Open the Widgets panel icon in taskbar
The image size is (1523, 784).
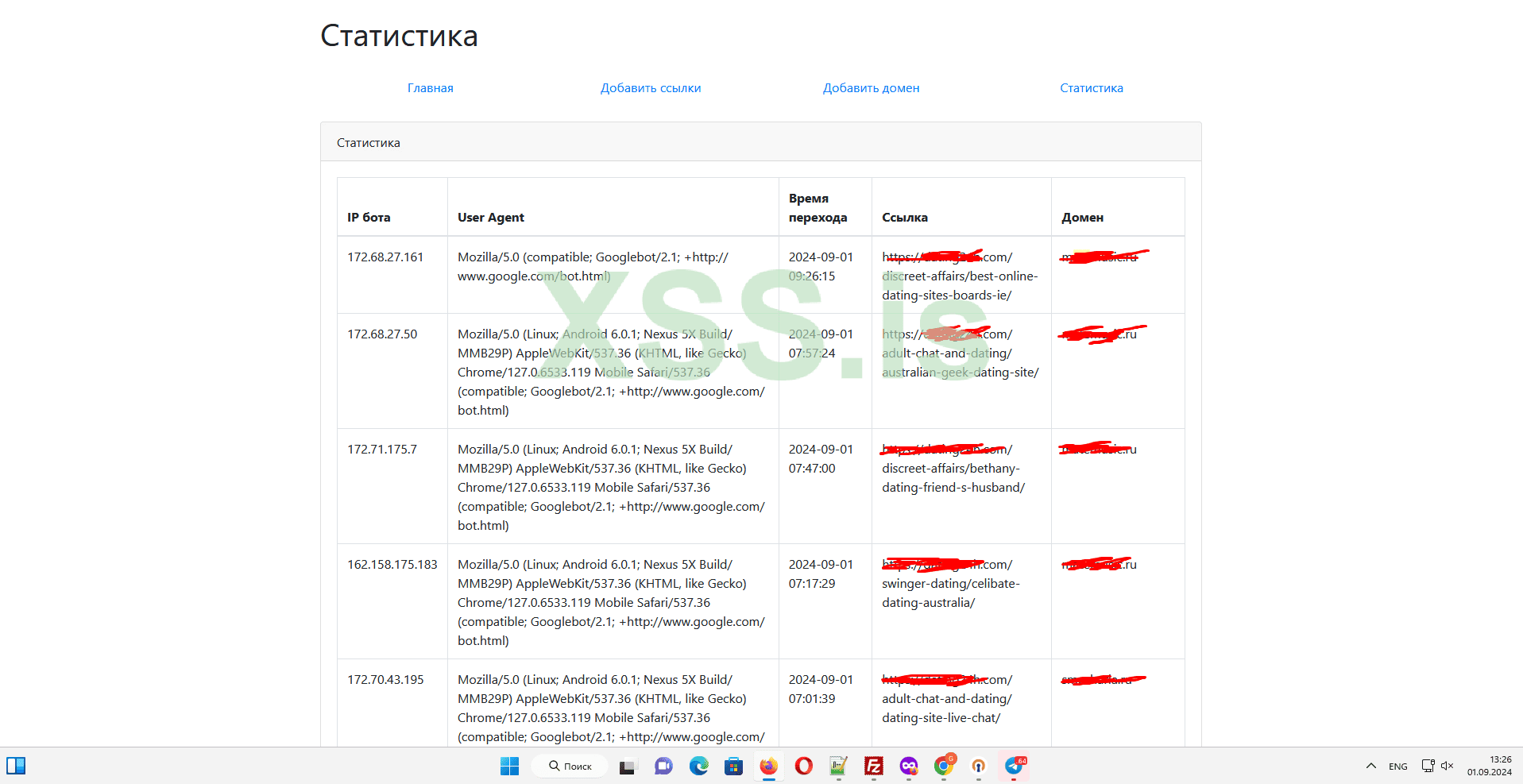click(16, 766)
